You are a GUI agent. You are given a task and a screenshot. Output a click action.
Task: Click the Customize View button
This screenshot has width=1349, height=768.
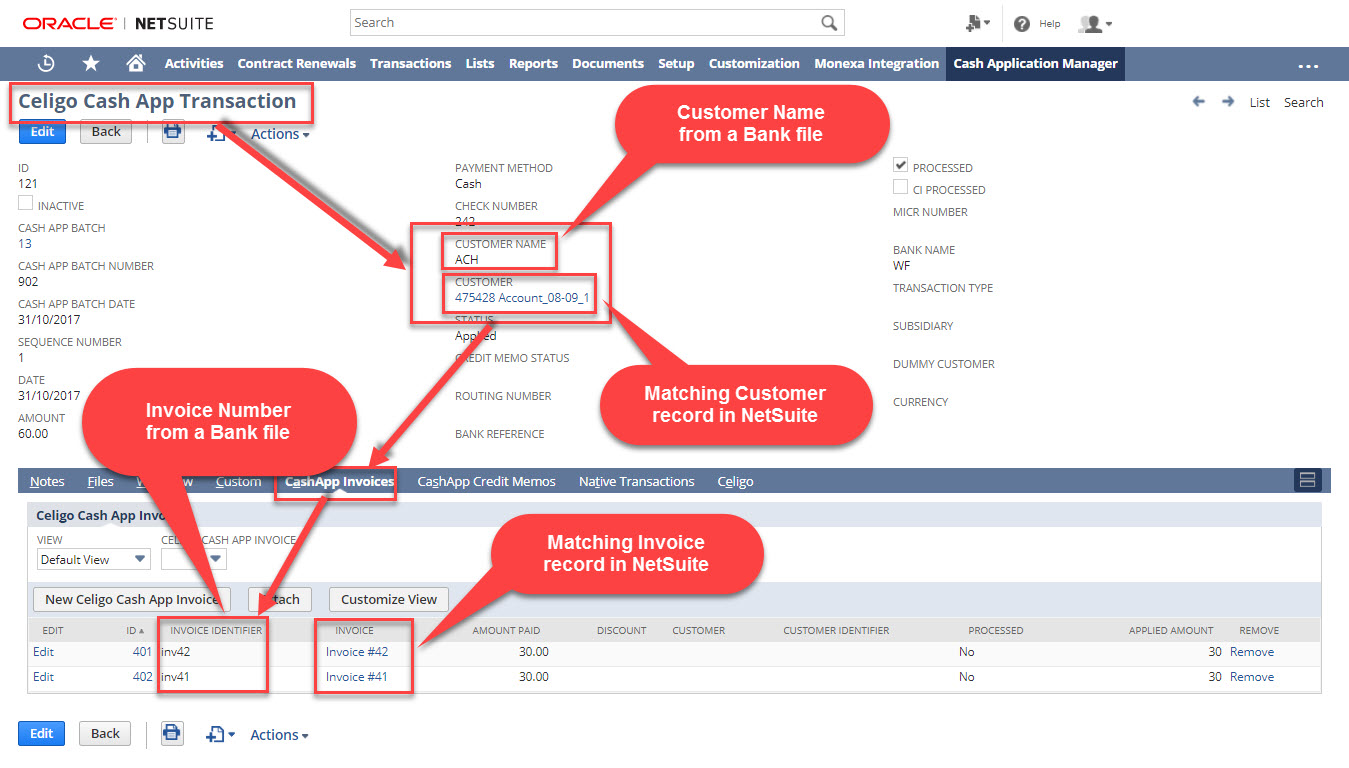(x=389, y=599)
